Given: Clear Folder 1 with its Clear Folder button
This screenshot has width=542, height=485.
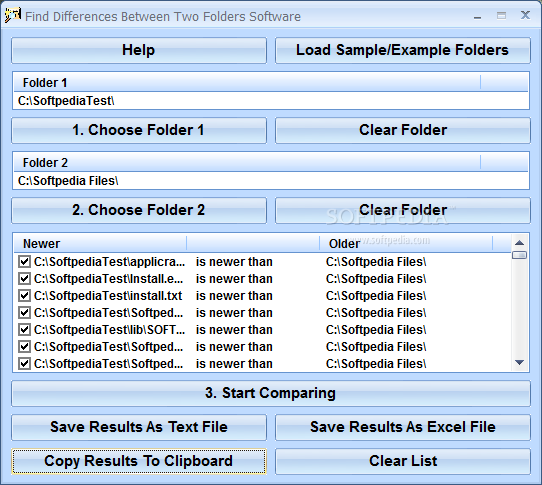Looking at the screenshot, I should [x=403, y=130].
